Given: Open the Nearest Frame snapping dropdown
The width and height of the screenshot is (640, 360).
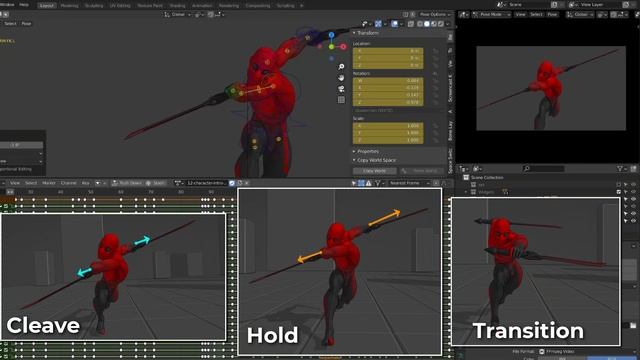Looking at the screenshot, I should tap(409, 183).
